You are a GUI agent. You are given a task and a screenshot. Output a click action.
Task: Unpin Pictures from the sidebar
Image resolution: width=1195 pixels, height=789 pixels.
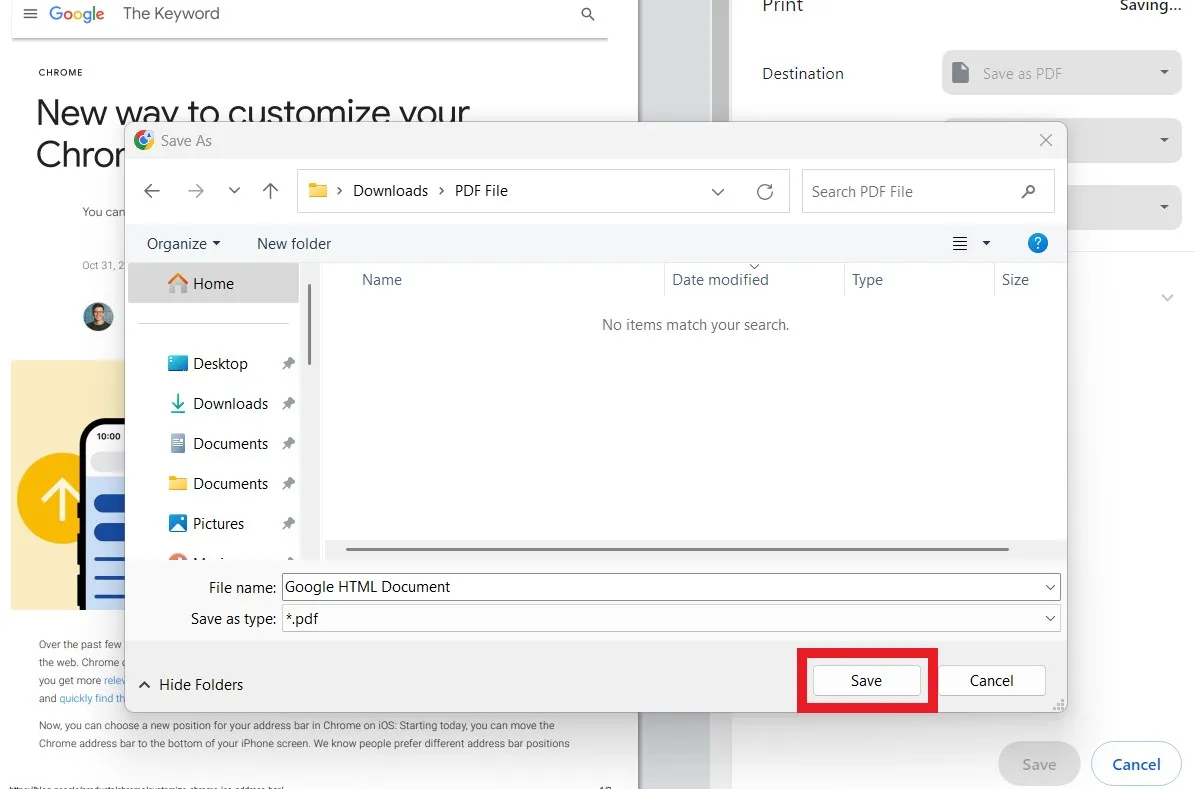click(288, 523)
